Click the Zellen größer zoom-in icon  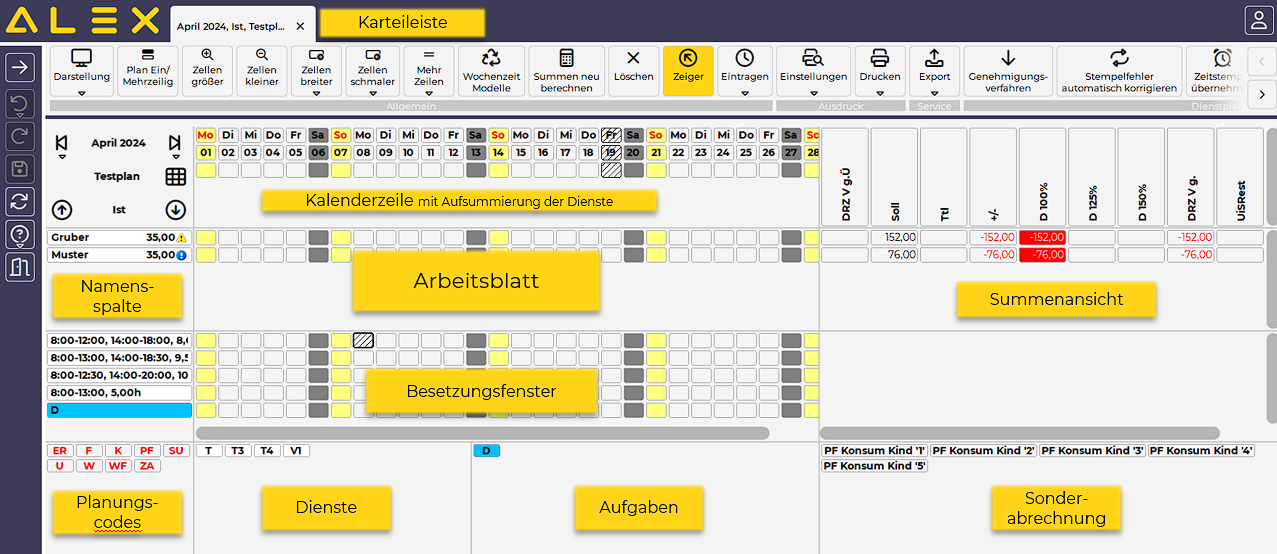[207, 56]
